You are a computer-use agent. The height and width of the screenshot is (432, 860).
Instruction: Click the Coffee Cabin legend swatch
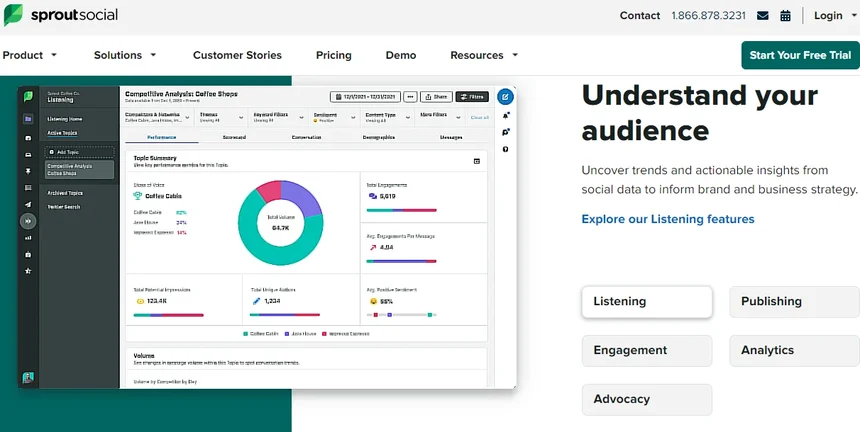[x=246, y=333]
